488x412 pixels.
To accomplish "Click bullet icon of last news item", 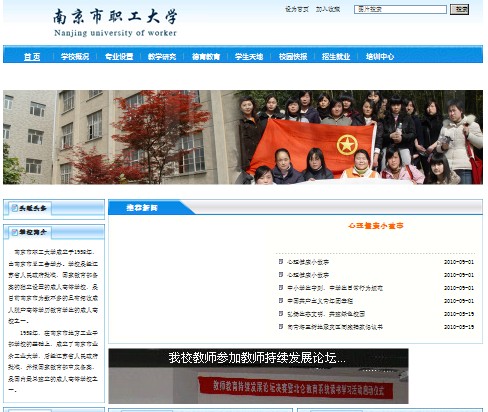I will pyautogui.click(x=281, y=327).
